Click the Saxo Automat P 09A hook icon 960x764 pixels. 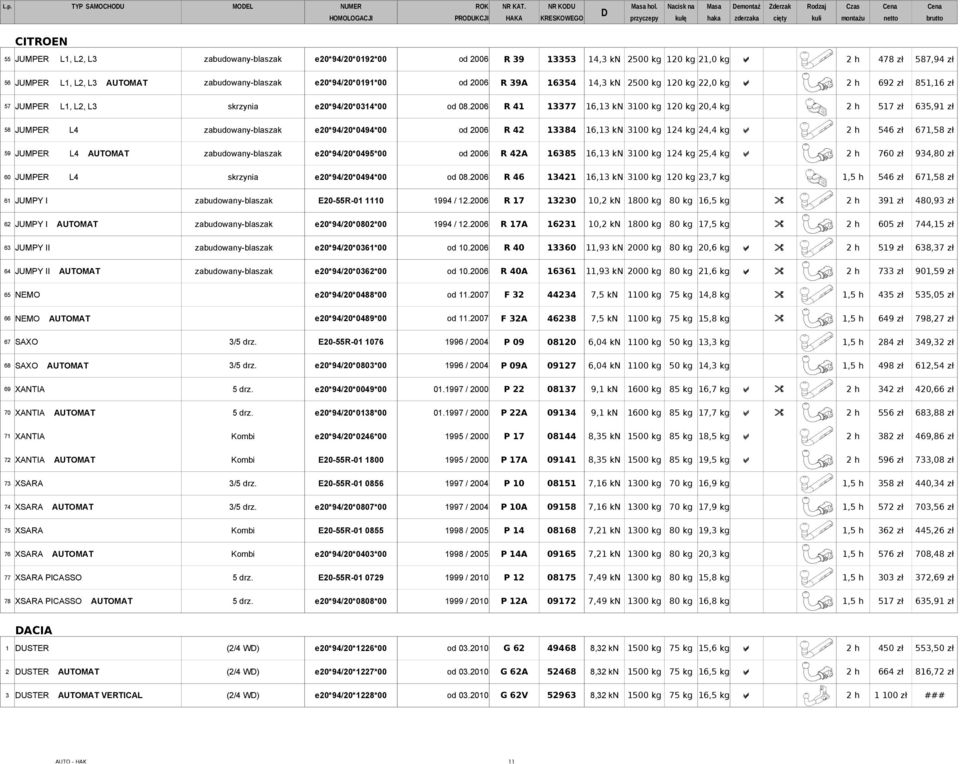816,365
